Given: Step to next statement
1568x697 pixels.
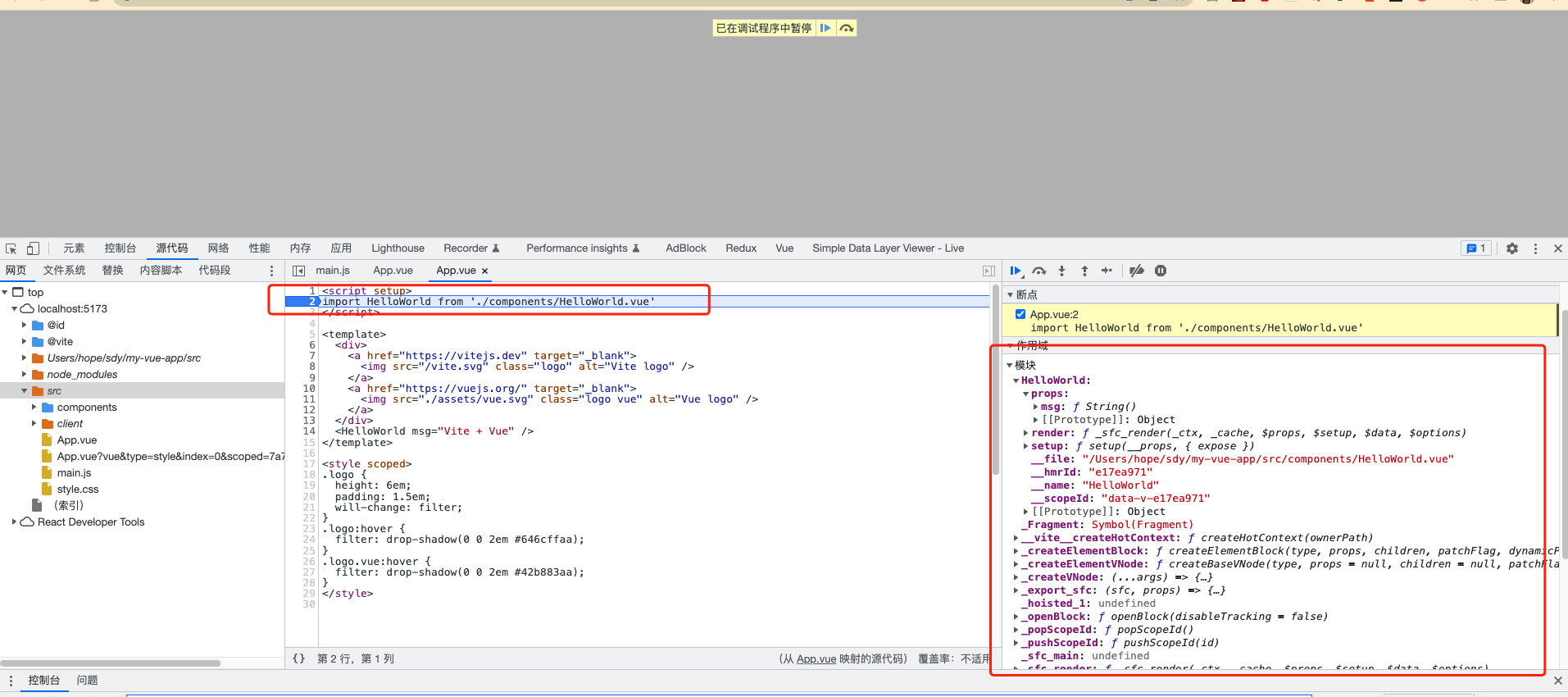Looking at the screenshot, I should click(x=1107, y=271).
